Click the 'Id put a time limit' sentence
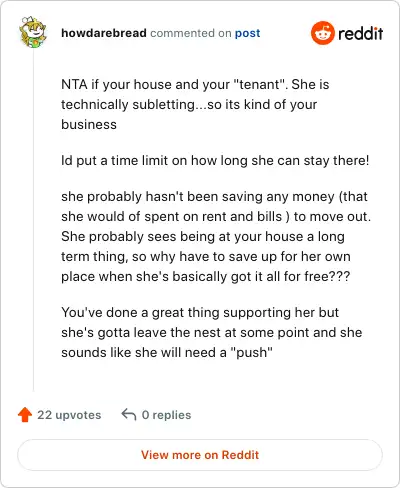400x488 pixels. coord(215,161)
